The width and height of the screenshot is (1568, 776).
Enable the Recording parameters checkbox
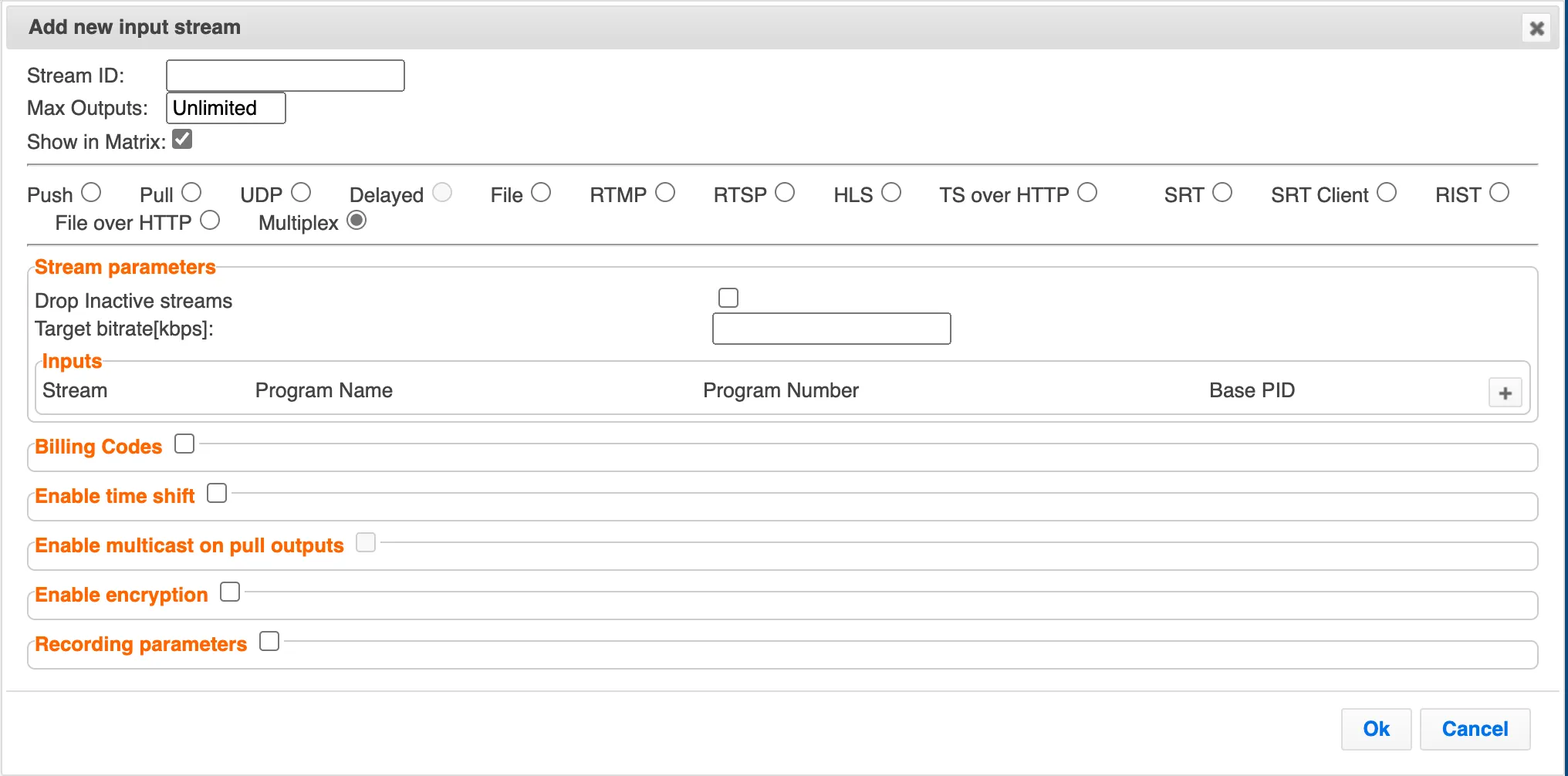pyautogui.click(x=269, y=641)
